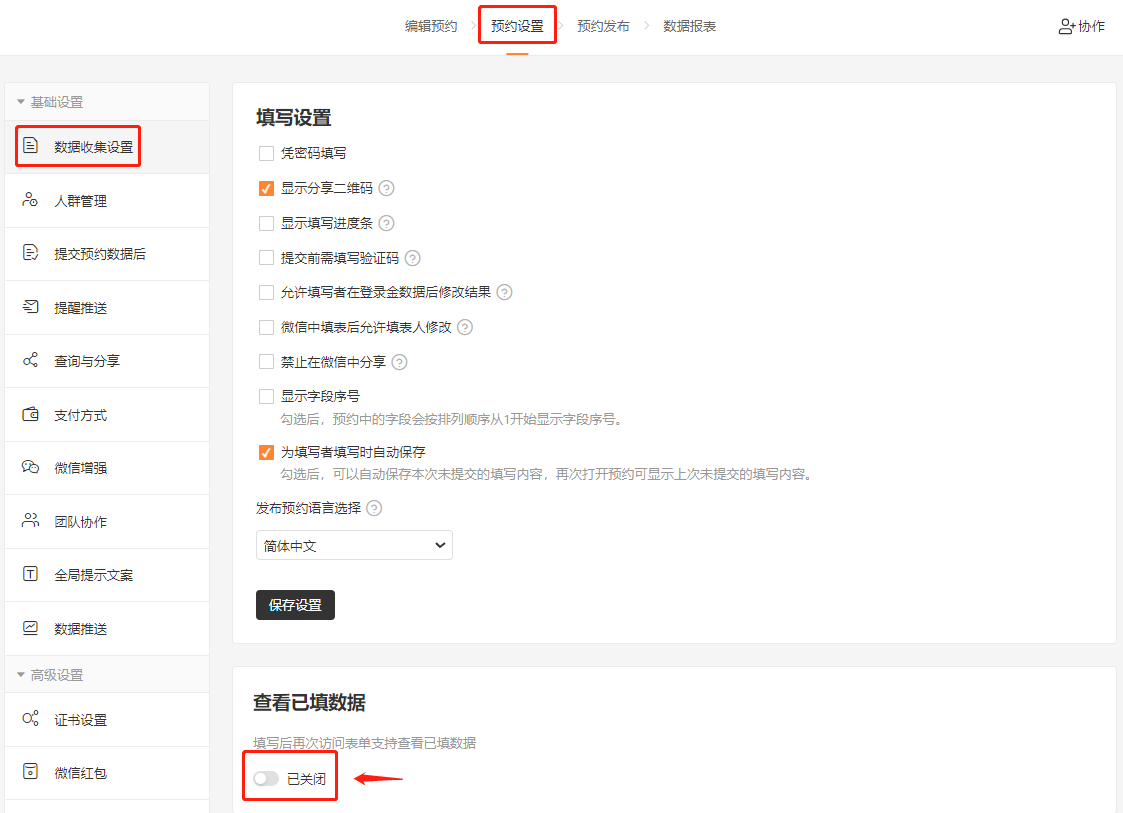This screenshot has height=813, width=1123.
Task: Open 提交预约数据后 settings
Action: click(x=107, y=254)
